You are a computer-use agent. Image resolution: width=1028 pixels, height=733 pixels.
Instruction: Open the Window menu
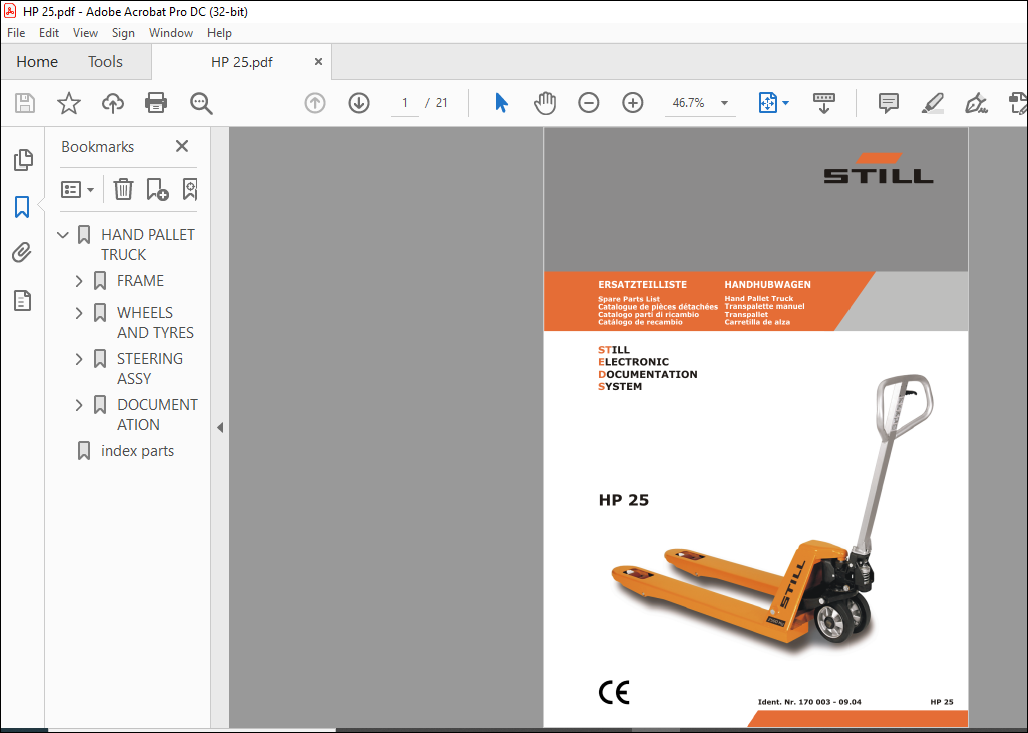click(x=170, y=33)
